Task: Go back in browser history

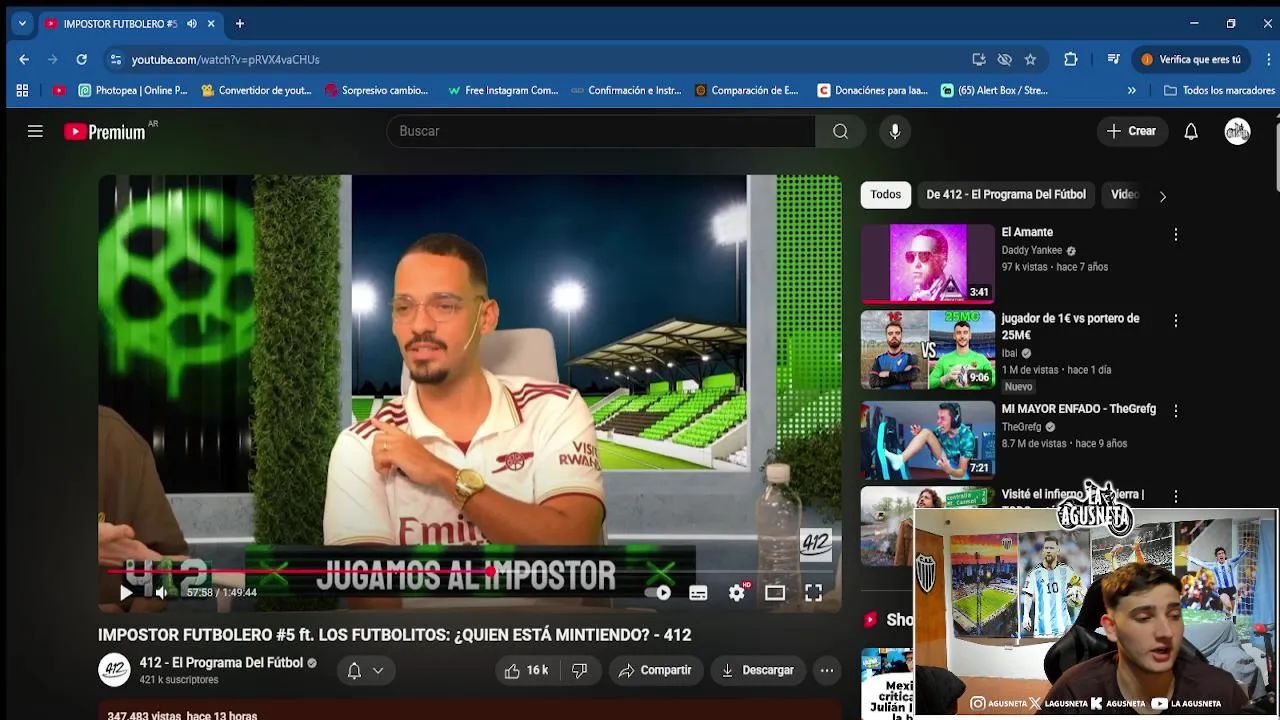Action: click(24, 59)
